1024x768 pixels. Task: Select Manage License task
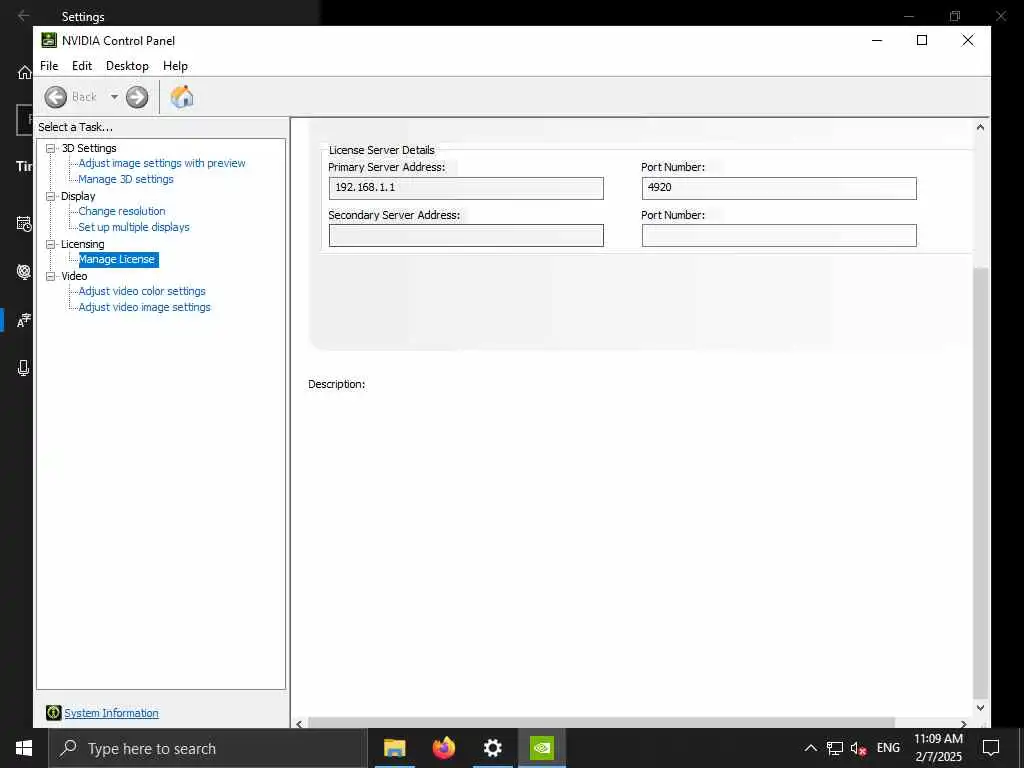[118, 259]
